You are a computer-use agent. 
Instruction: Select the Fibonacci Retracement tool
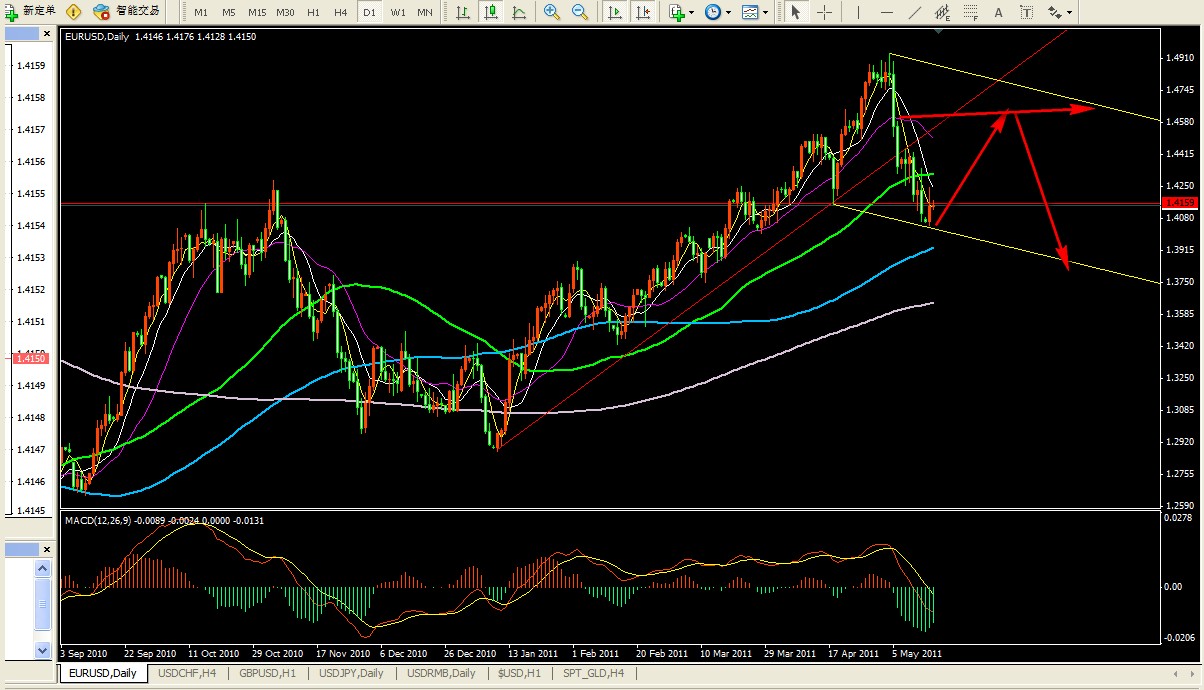[x=970, y=12]
